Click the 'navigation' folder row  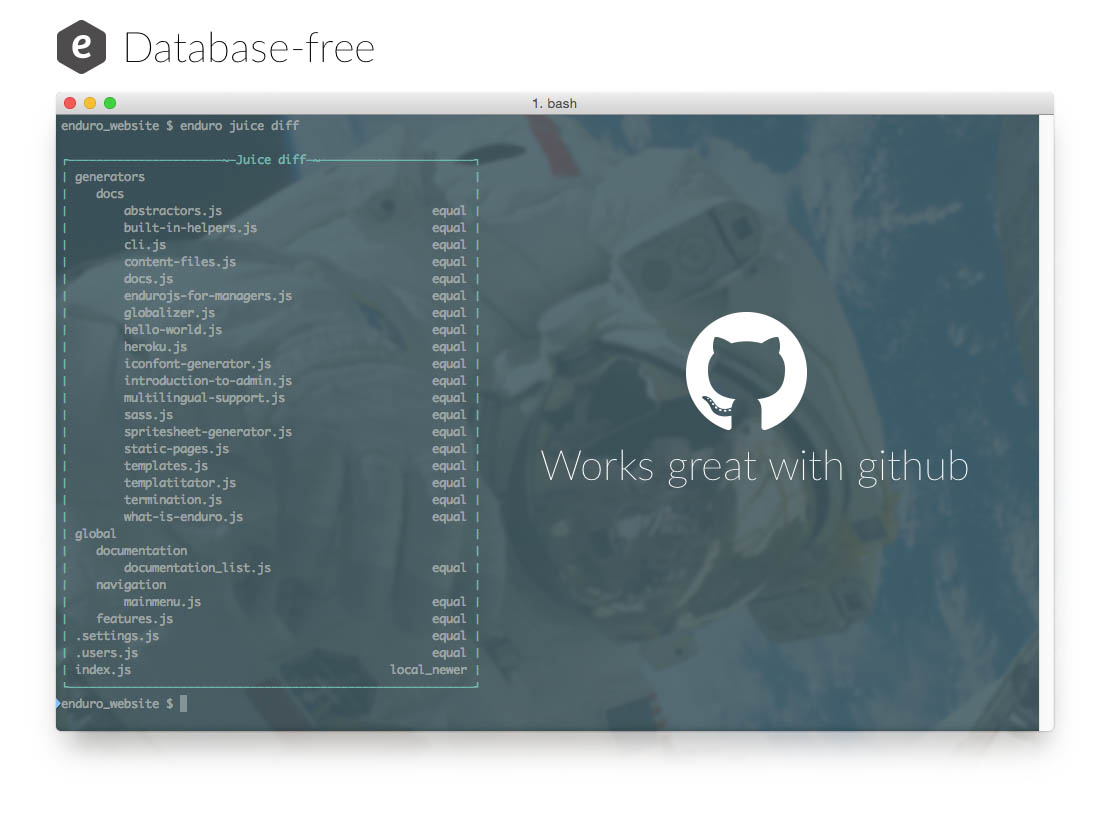point(131,584)
